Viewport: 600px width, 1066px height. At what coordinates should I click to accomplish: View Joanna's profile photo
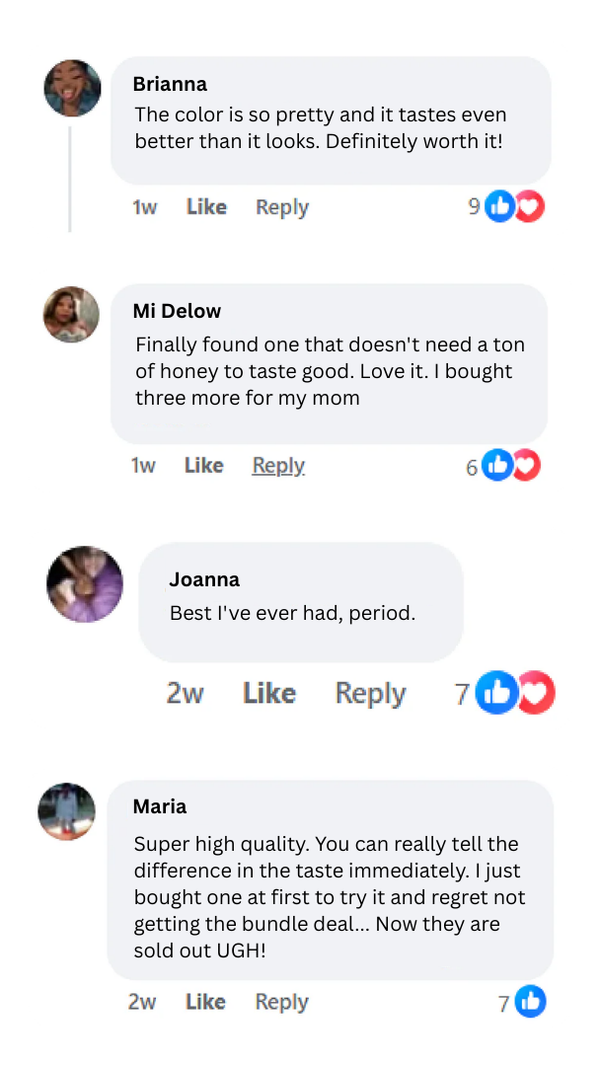[x=85, y=584]
